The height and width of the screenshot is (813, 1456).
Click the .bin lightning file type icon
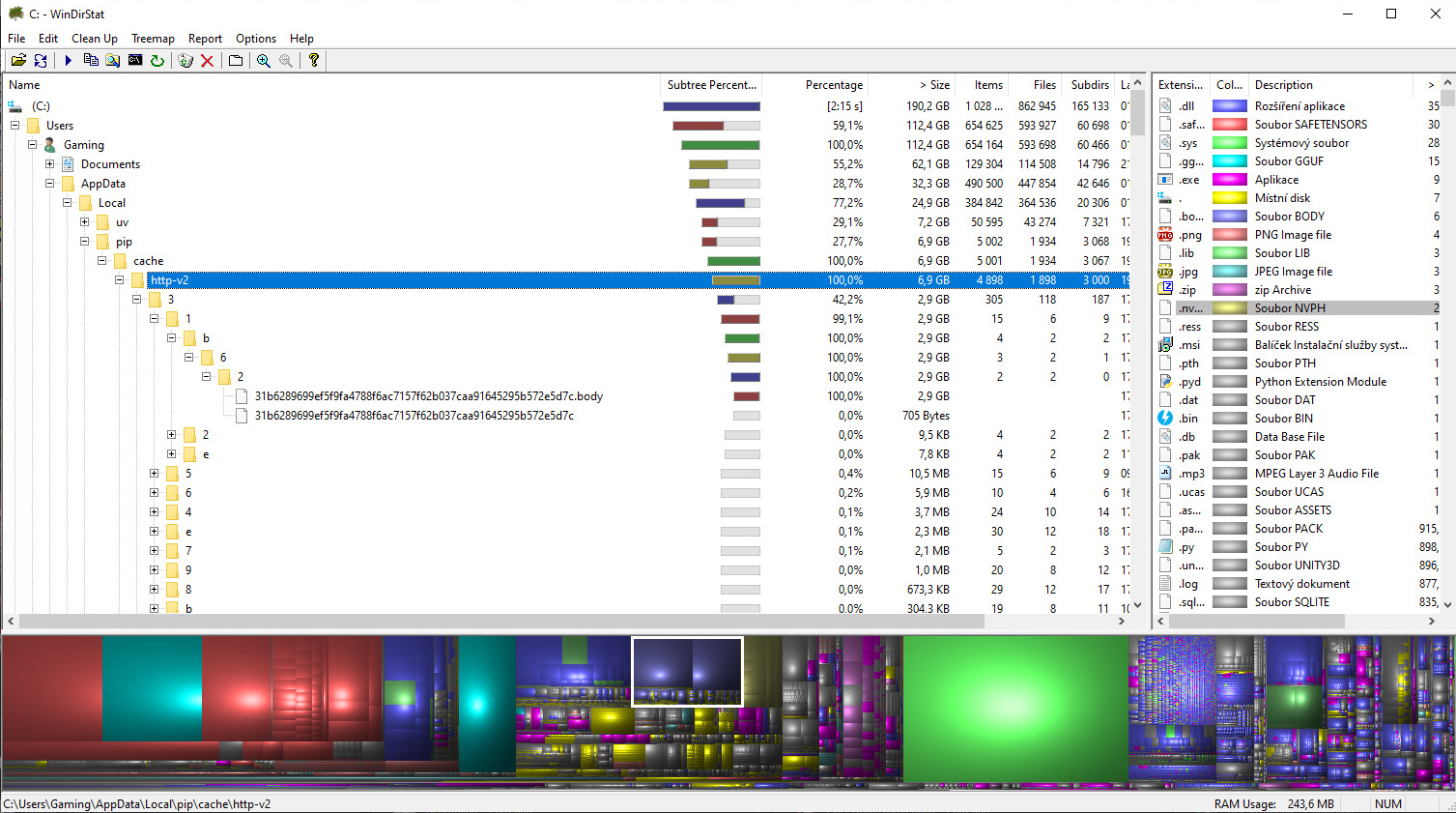(x=1165, y=419)
